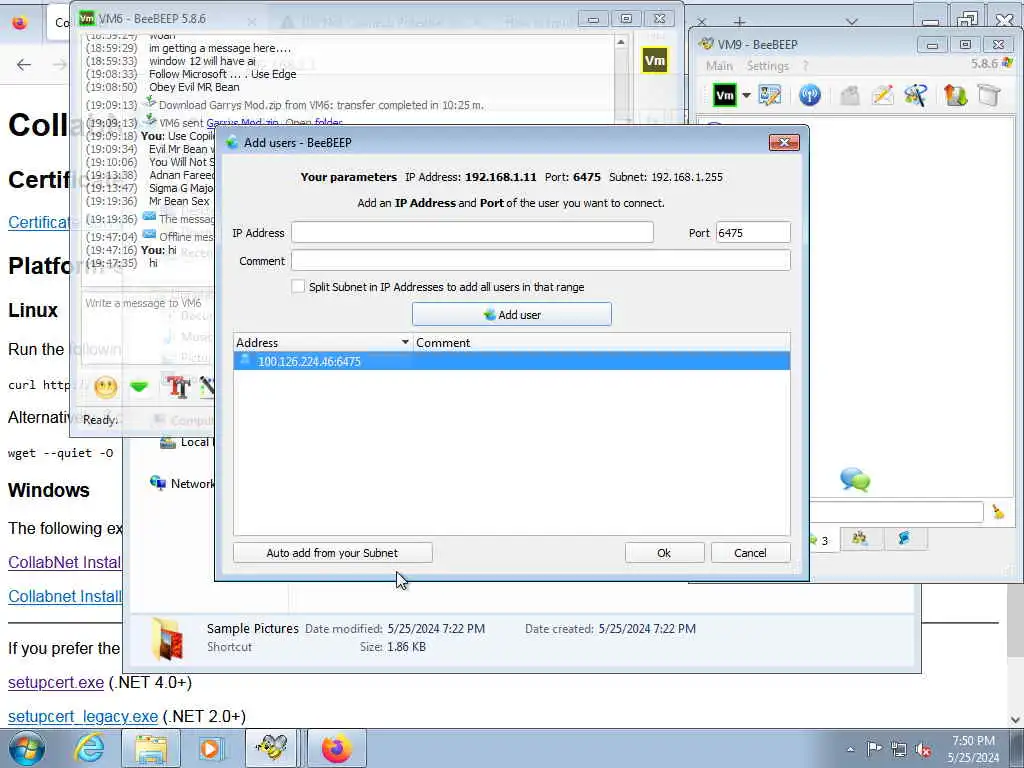The height and width of the screenshot is (768, 1024).
Task: Click the pencil write-message icon in VM9 toolbar
Action: click(x=882, y=95)
